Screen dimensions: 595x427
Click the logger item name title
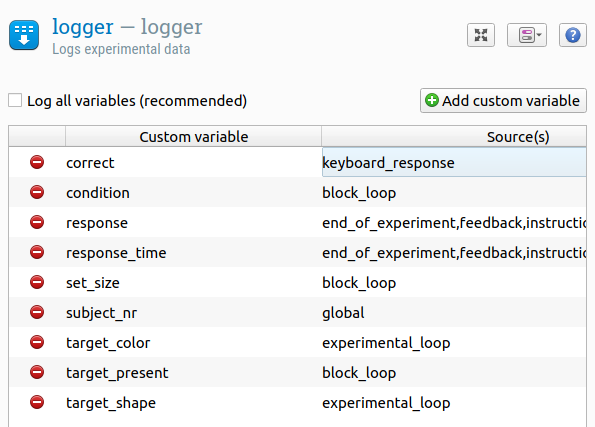[83, 27]
